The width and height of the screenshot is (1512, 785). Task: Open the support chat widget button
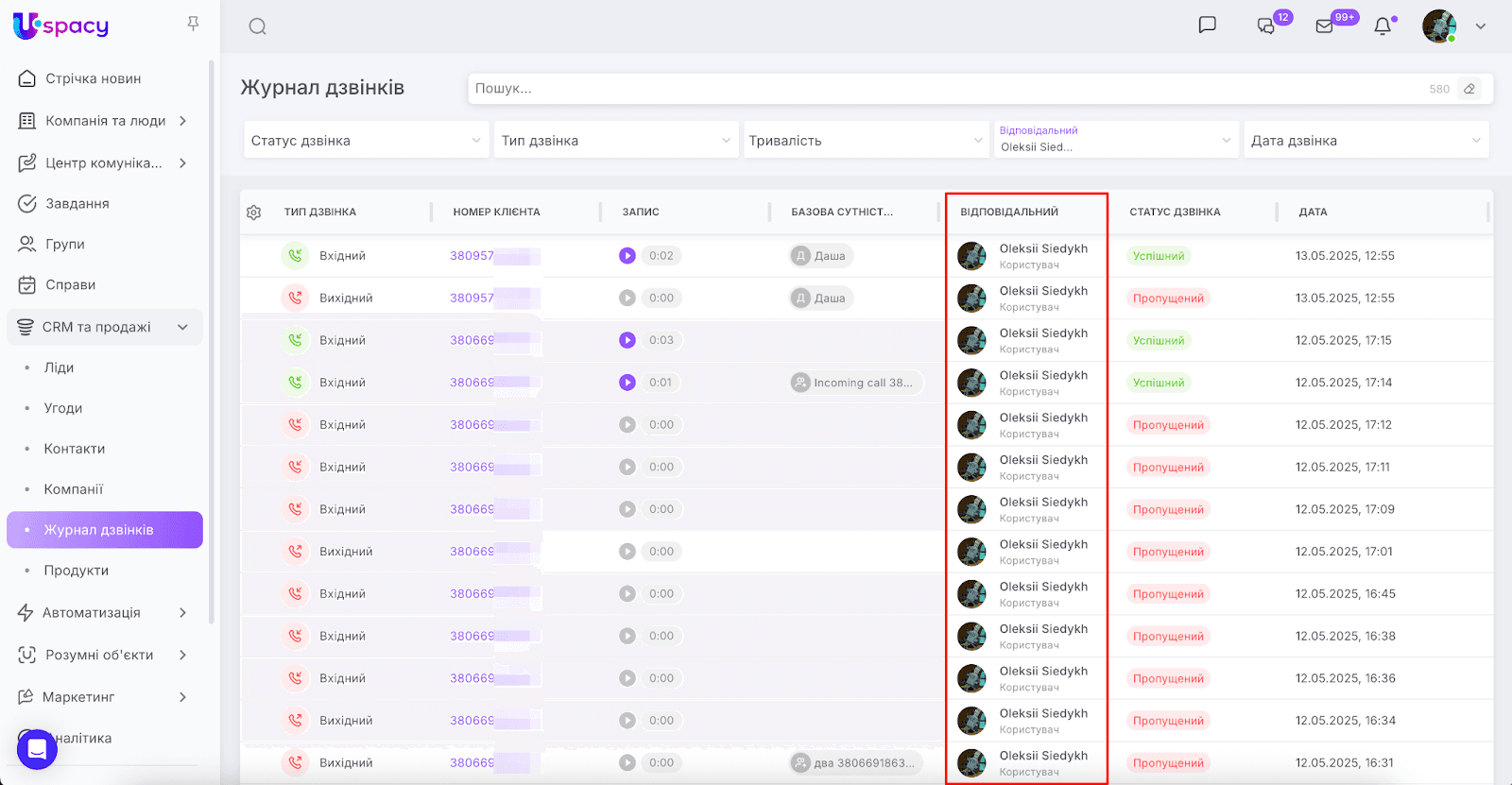38,749
